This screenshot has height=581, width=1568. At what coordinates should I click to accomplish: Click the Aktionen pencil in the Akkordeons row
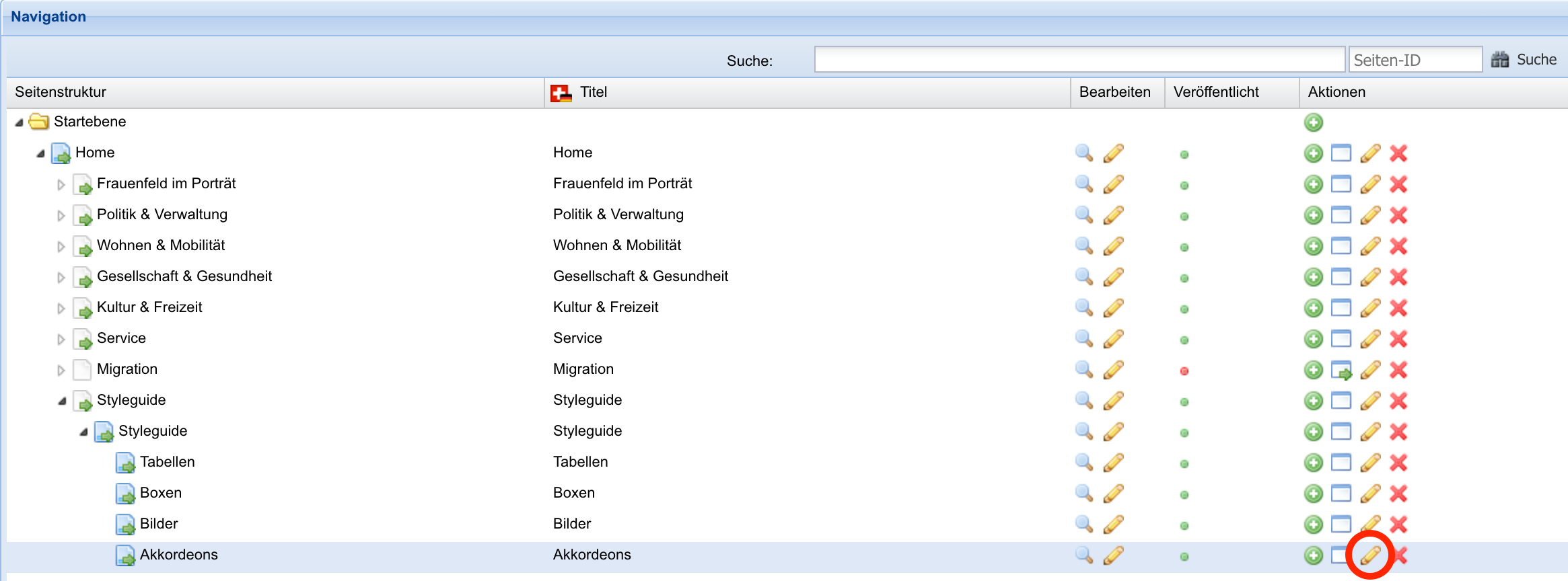(1370, 555)
